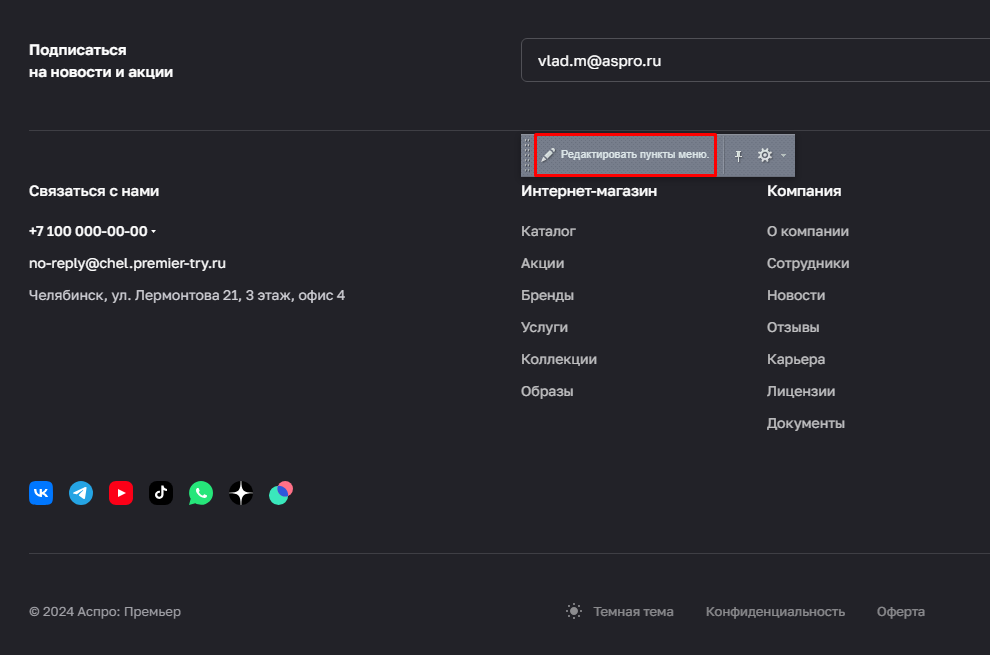The width and height of the screenshot is (990, 655).
Task: Open the WhatsApp icon link
Action: pos(201,493)
